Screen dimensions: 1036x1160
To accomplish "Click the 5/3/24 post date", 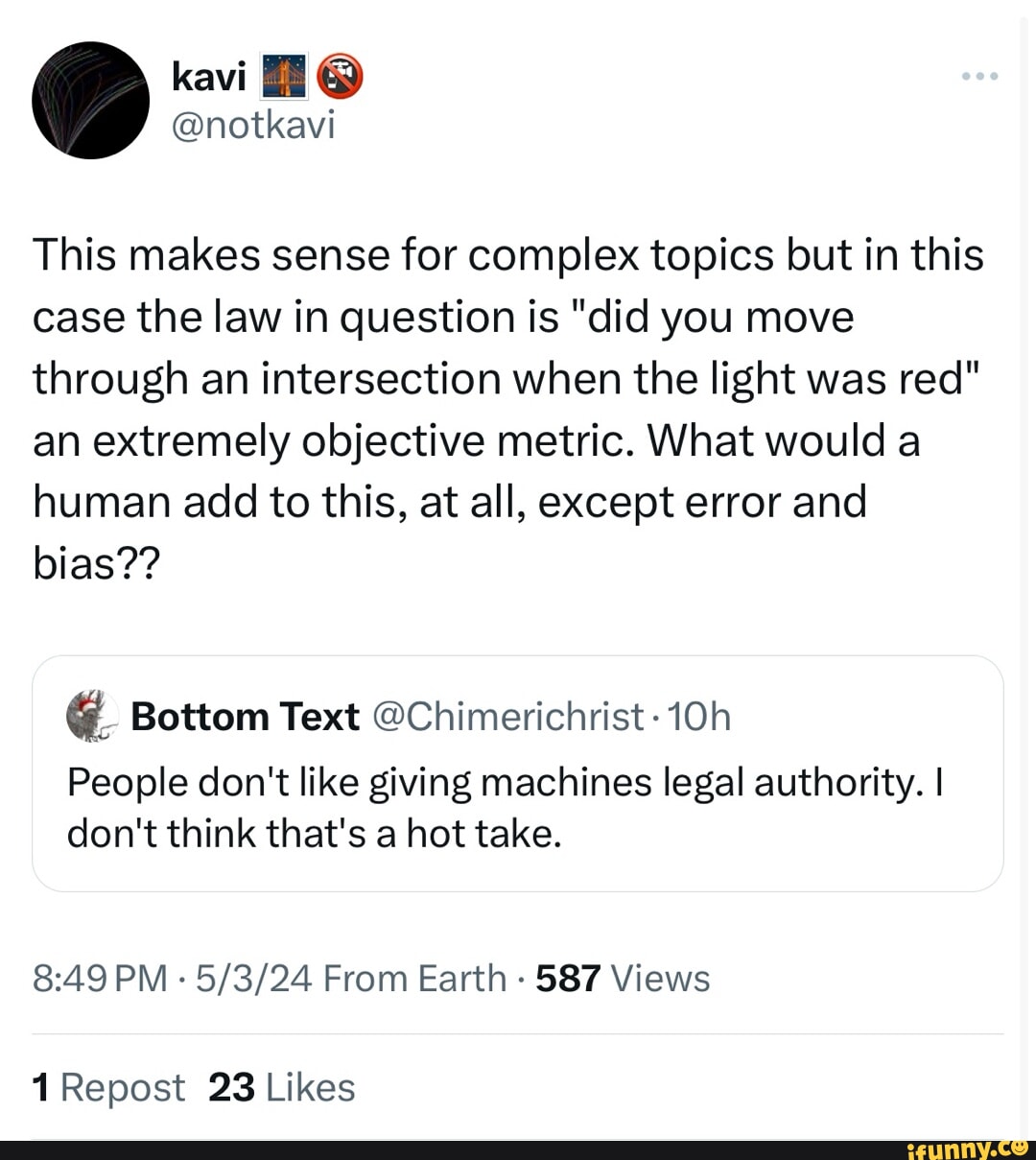I will pyautogui.click(x=254, y=979).
